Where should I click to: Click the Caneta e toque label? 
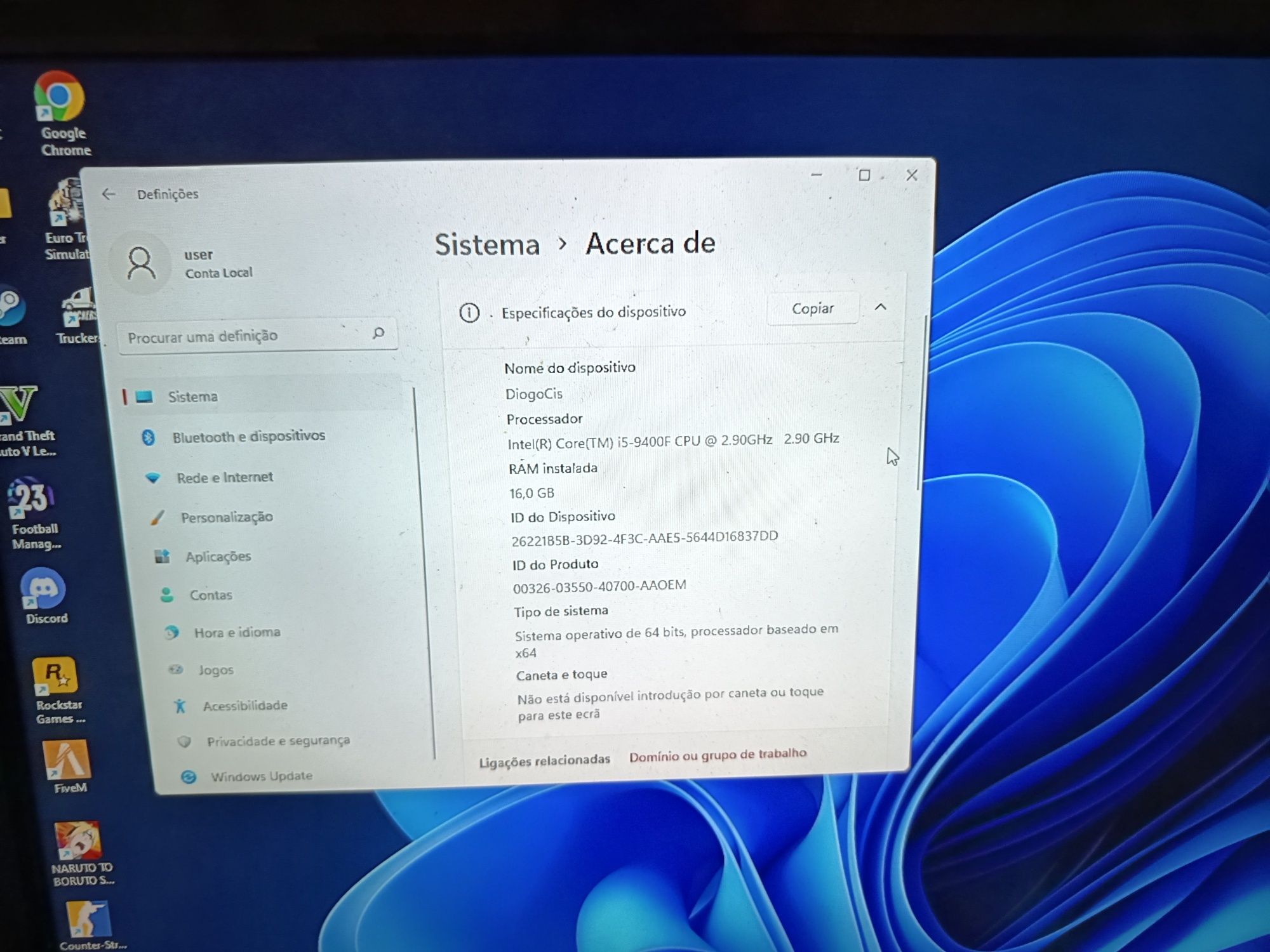point(562,675)
